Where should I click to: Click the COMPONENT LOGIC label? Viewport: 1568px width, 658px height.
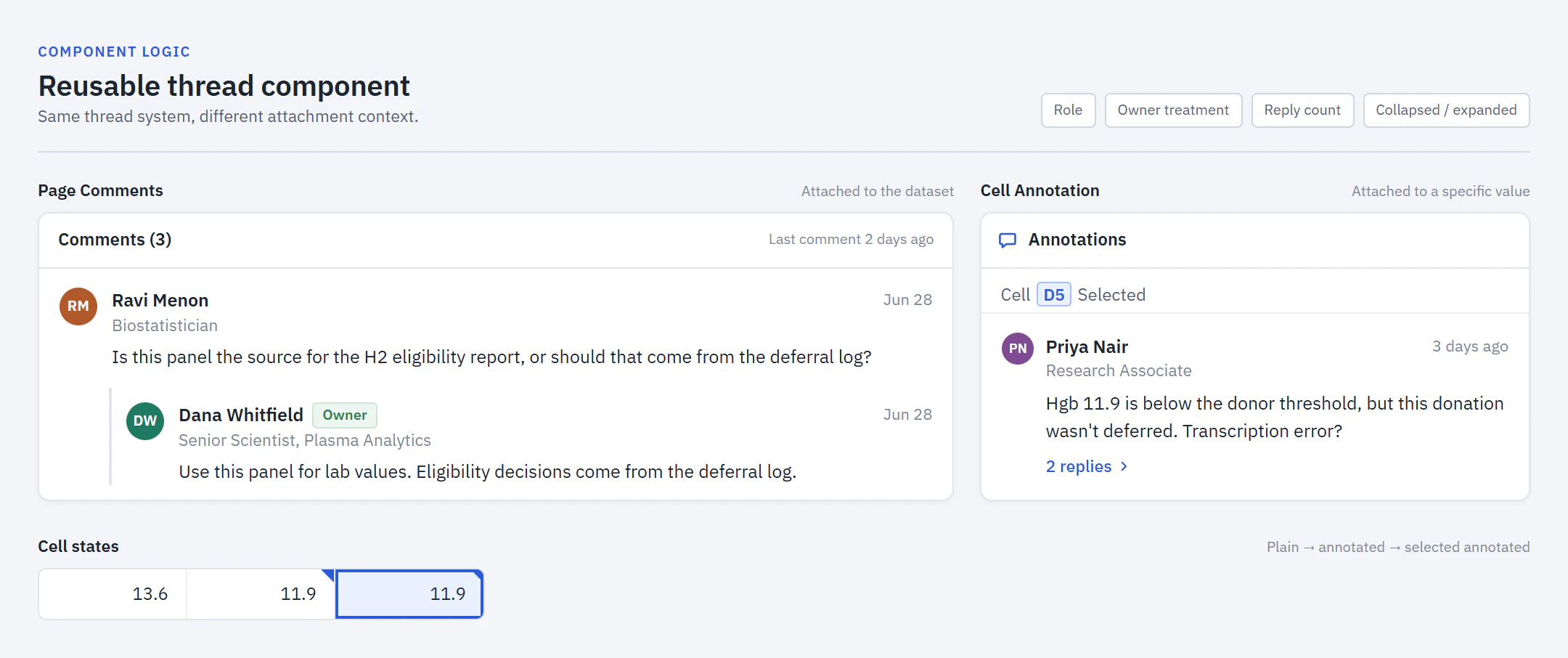tap(114, 52)
